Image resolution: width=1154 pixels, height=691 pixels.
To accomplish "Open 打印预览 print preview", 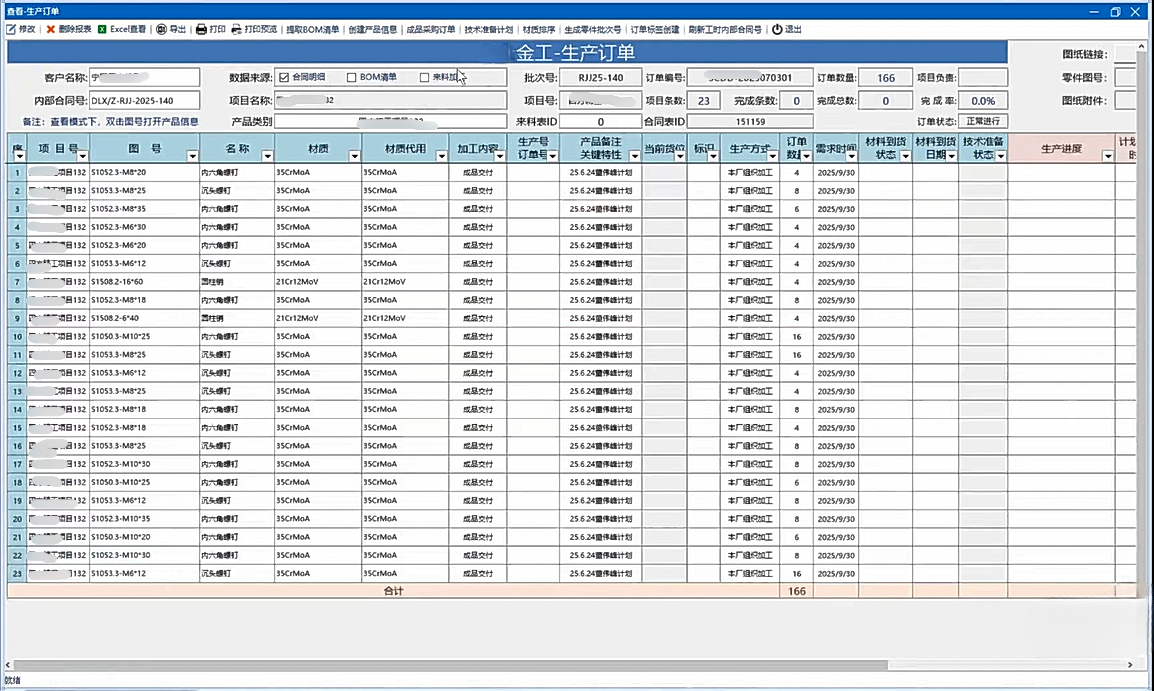I will [x=236, y=30].
